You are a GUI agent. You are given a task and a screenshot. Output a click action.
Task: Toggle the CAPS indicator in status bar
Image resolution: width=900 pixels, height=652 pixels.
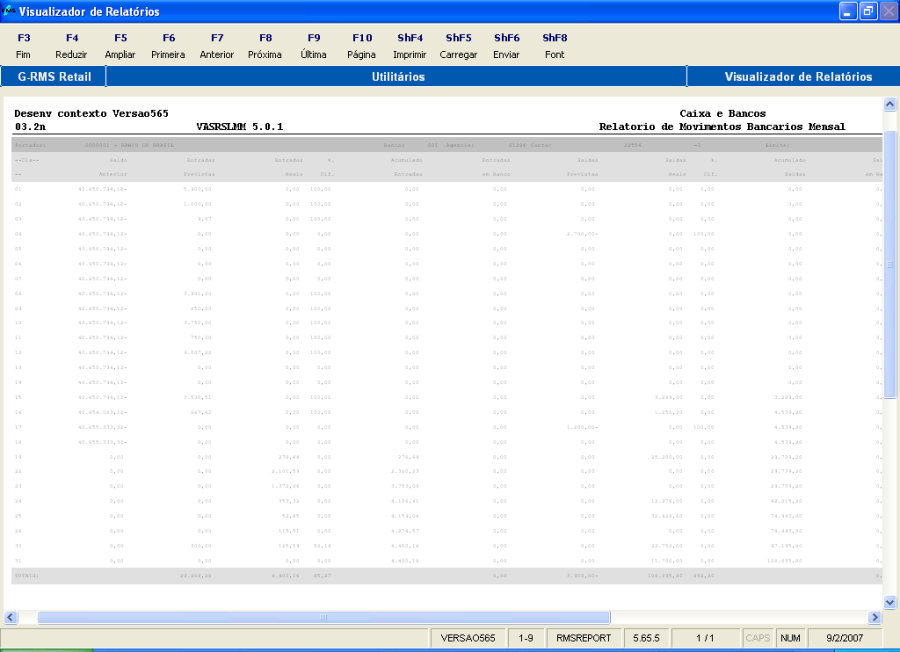(x=758, y=637)
